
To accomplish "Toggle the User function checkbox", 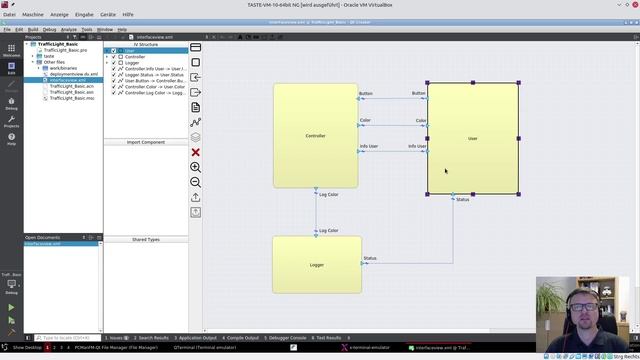I will [x=114, y=51].
